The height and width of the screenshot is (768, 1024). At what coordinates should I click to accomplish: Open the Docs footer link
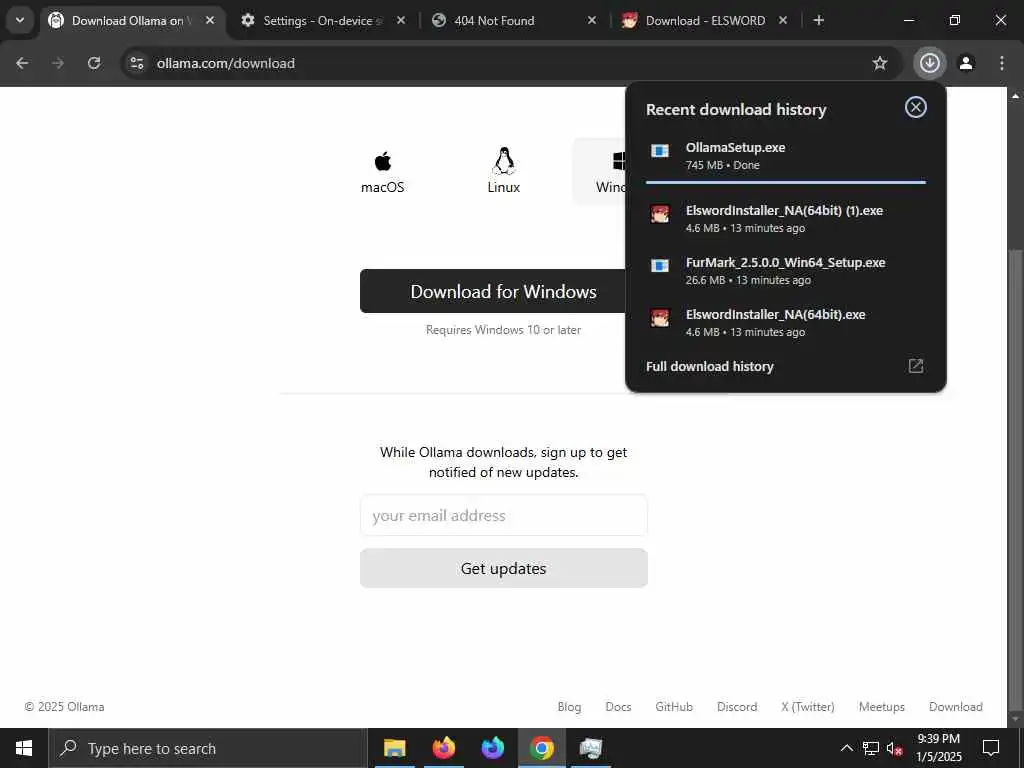(618, 707)
